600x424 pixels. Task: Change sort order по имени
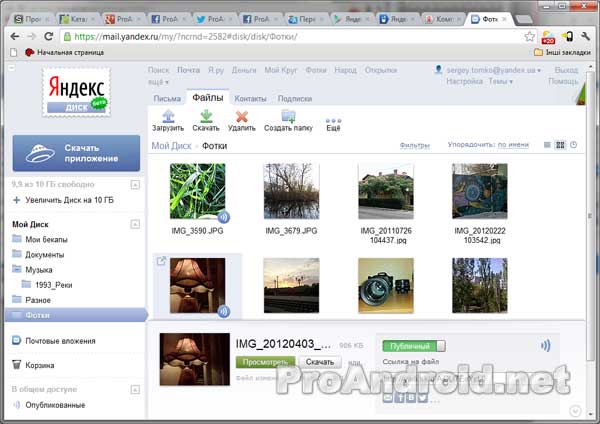point(513,145)
